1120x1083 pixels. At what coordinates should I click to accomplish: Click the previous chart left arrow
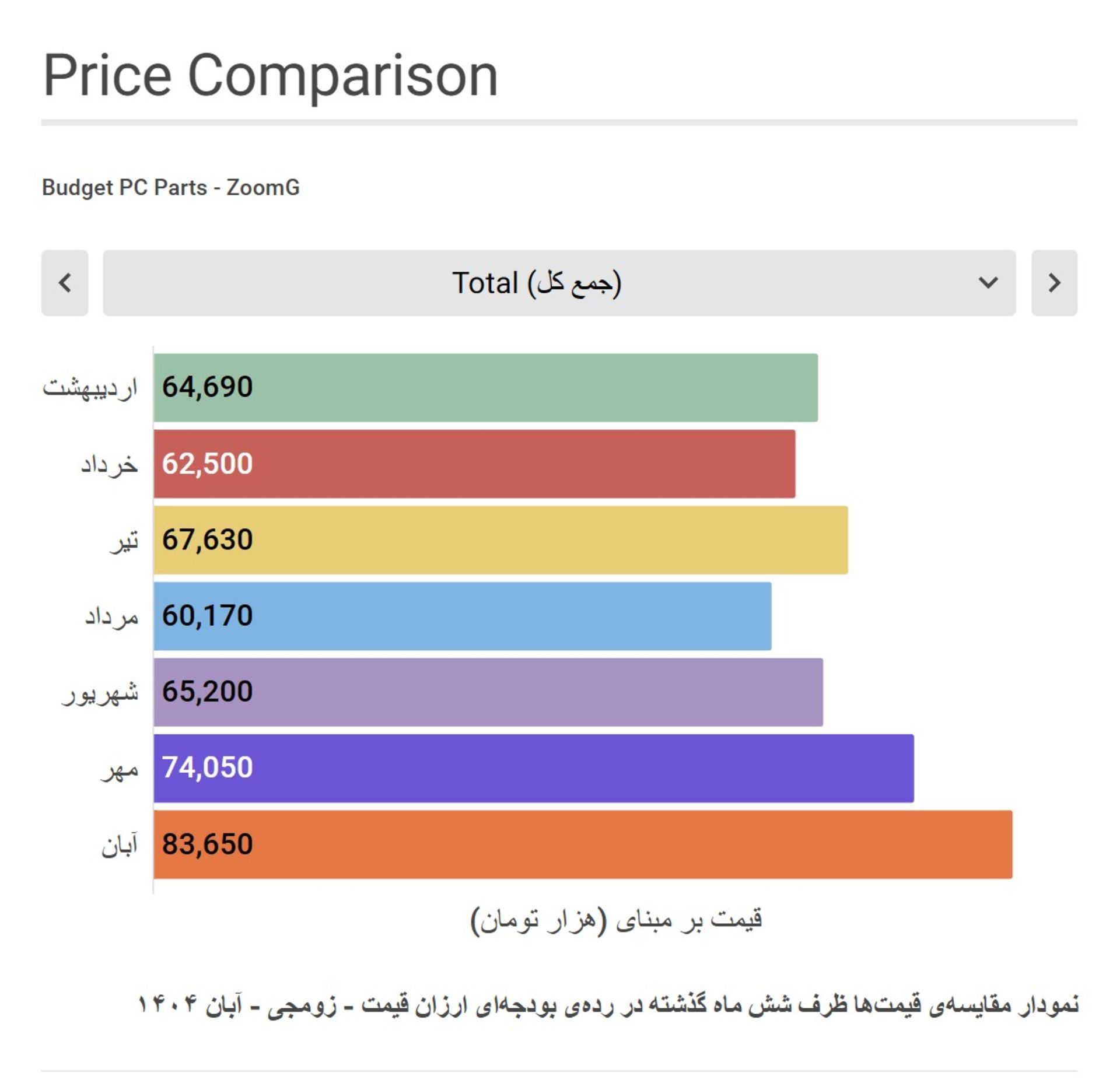click(x=65, y=283)
